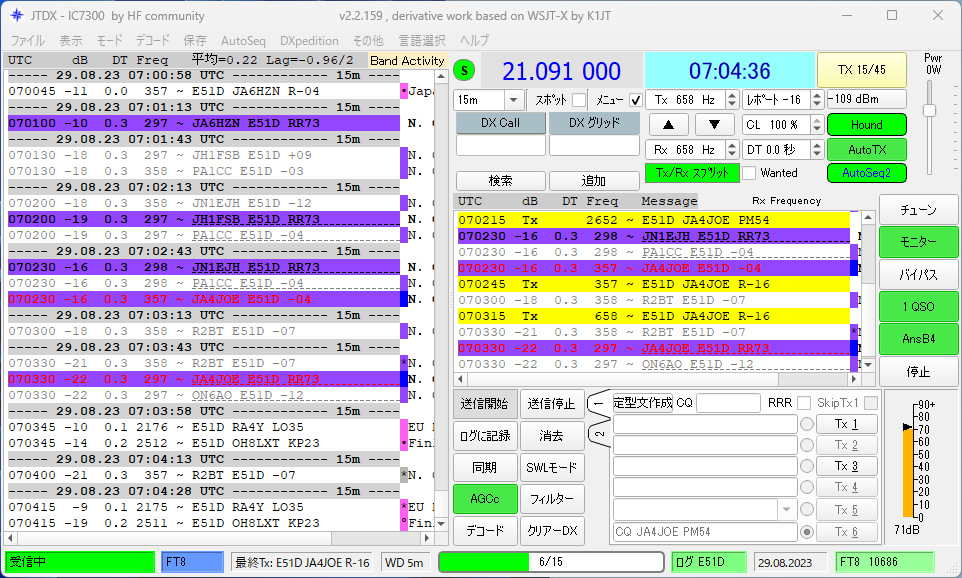The width and height of the screenshot is (962, 578).
Task: Step up the Tx 658 Hz spinner
Action: [x=731, y=96]
